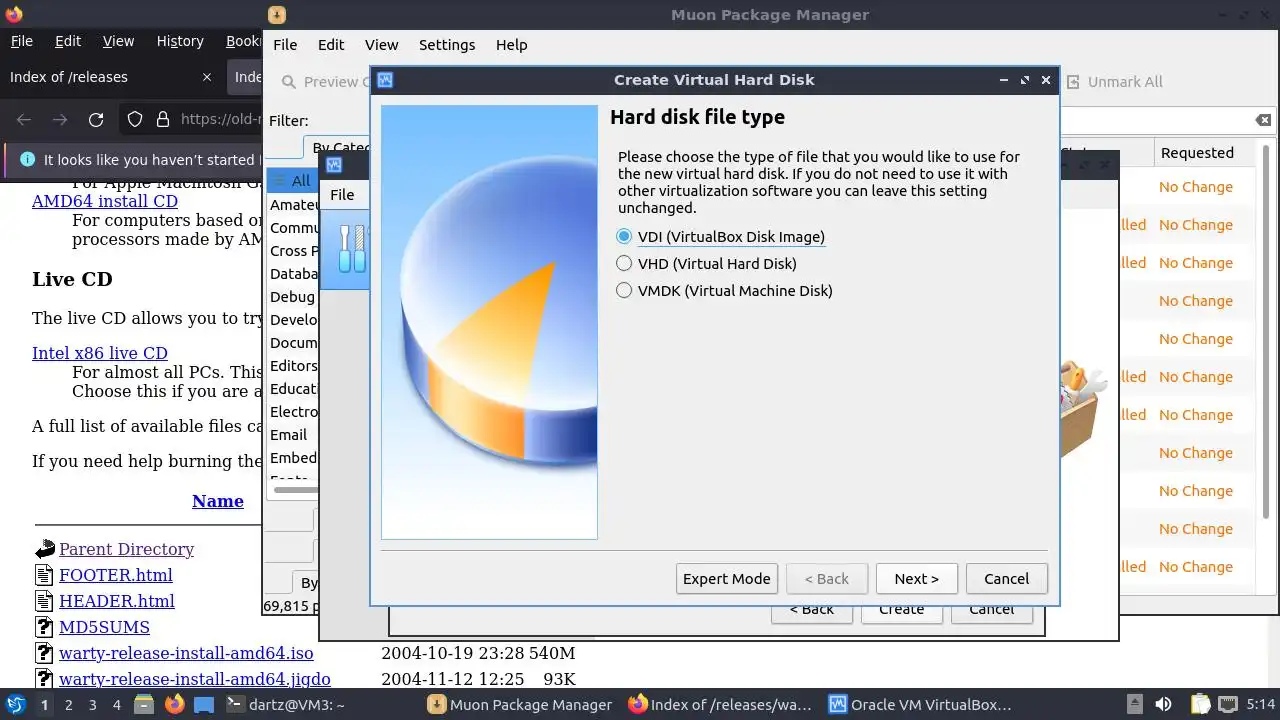The width and height of the screenshot is (1280, 720).
Task: Click Muon search magnifier icon
Action: (x=289, y=82)
